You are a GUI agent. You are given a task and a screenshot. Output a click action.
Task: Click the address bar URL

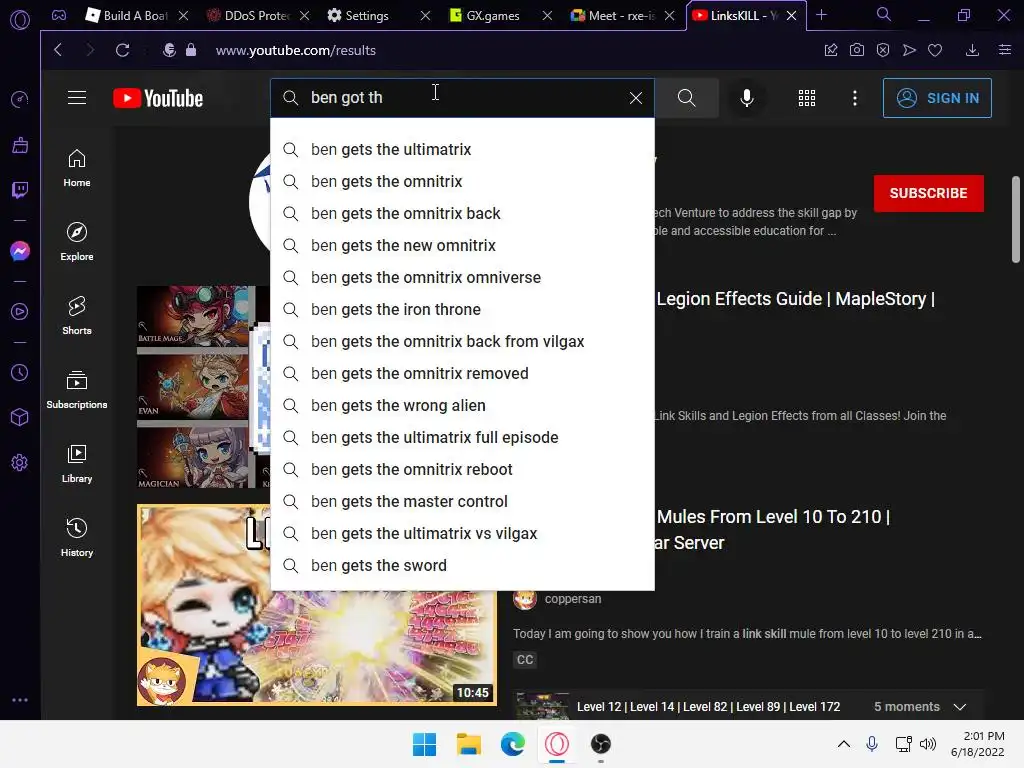(296, 50)
